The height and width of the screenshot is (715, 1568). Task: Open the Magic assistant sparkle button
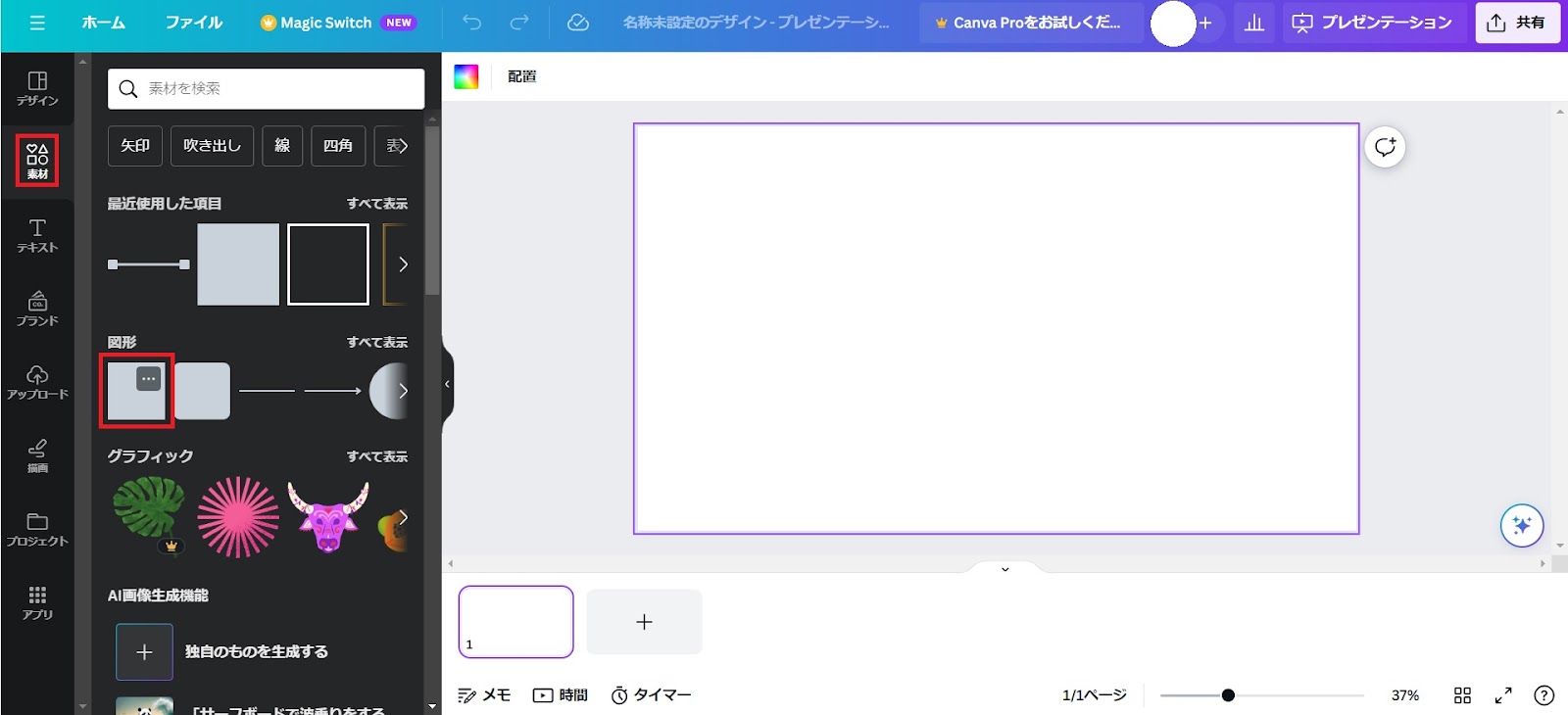tap(1521, 525)
